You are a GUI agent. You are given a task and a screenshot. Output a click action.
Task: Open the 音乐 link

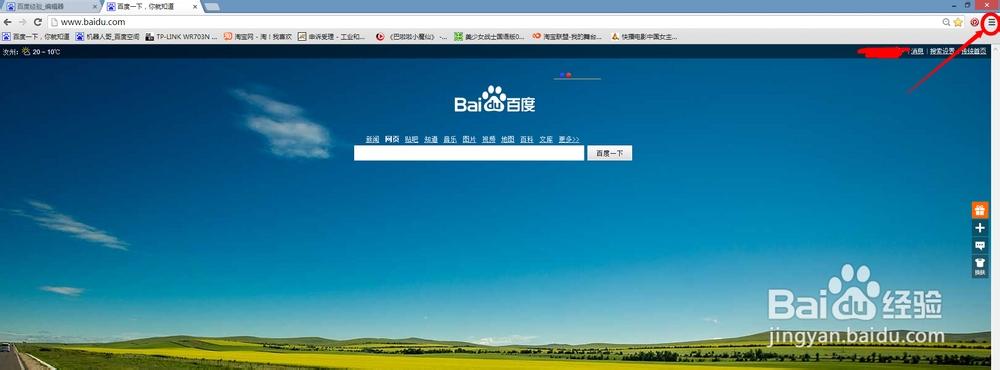pyautogui.click(x=450, y=139)
